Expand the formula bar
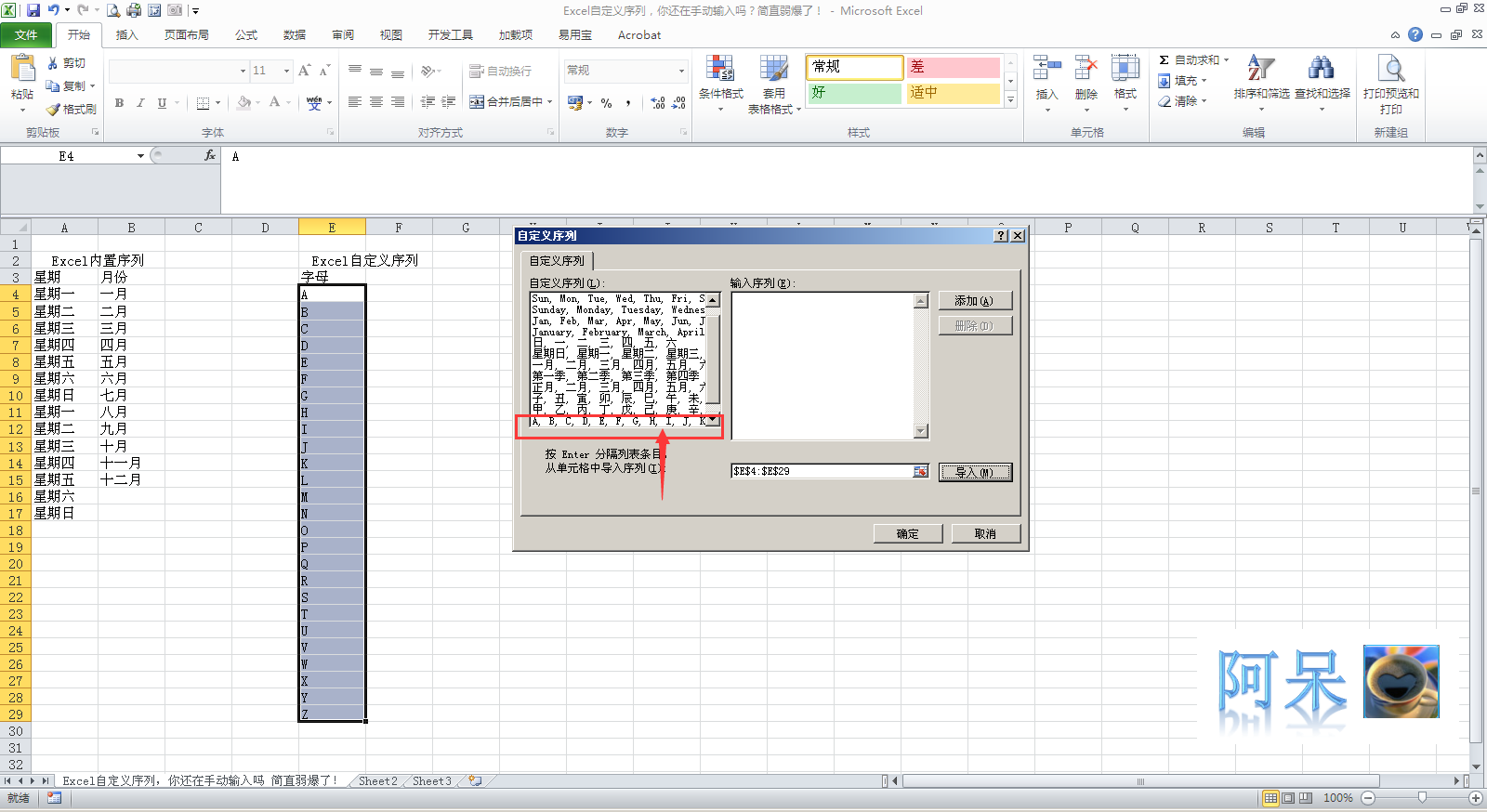Image resolution: width=1487 pixels, height=812 pixels. click(1480, 155)
